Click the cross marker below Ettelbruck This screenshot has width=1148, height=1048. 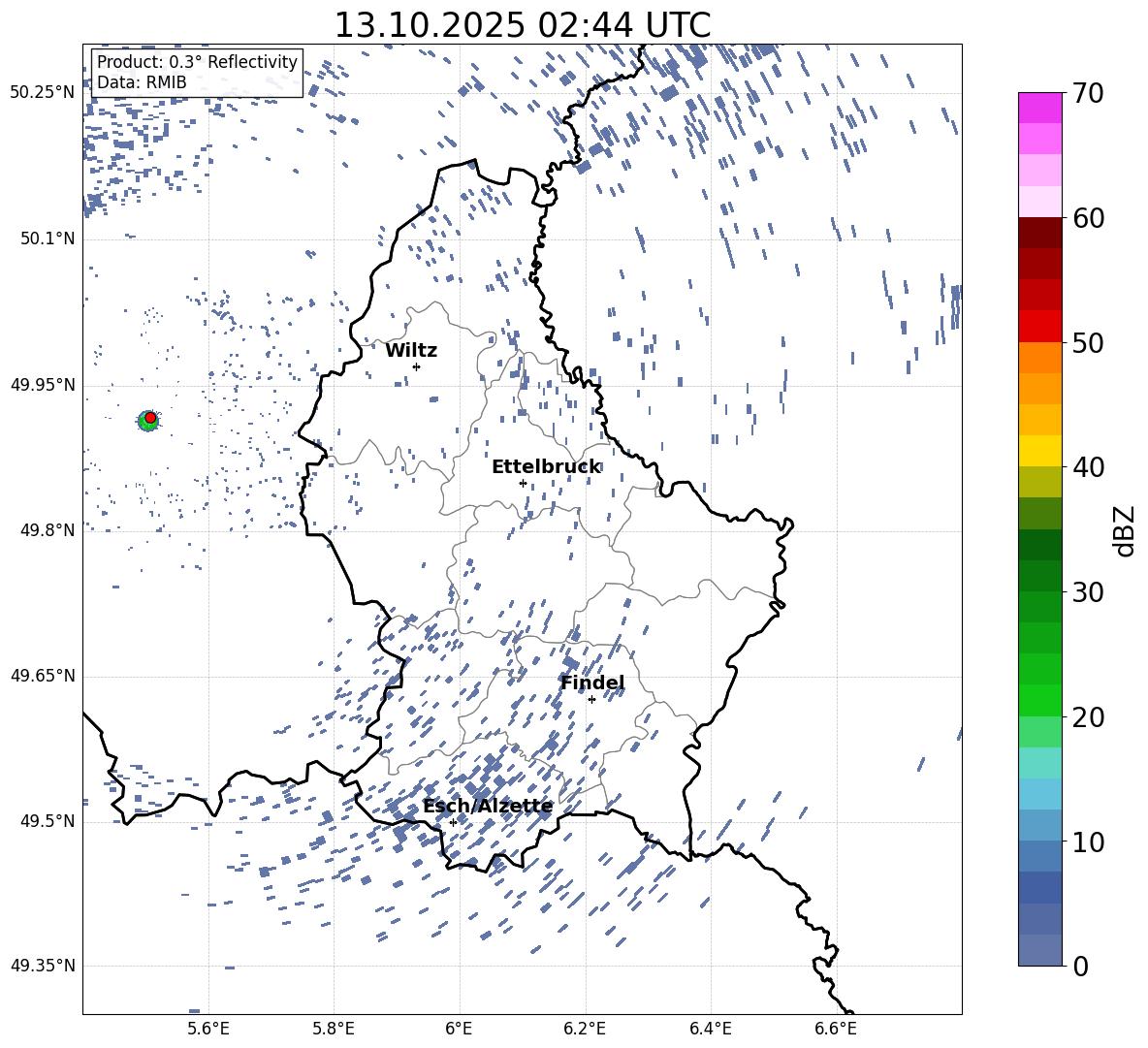(523, 483)
